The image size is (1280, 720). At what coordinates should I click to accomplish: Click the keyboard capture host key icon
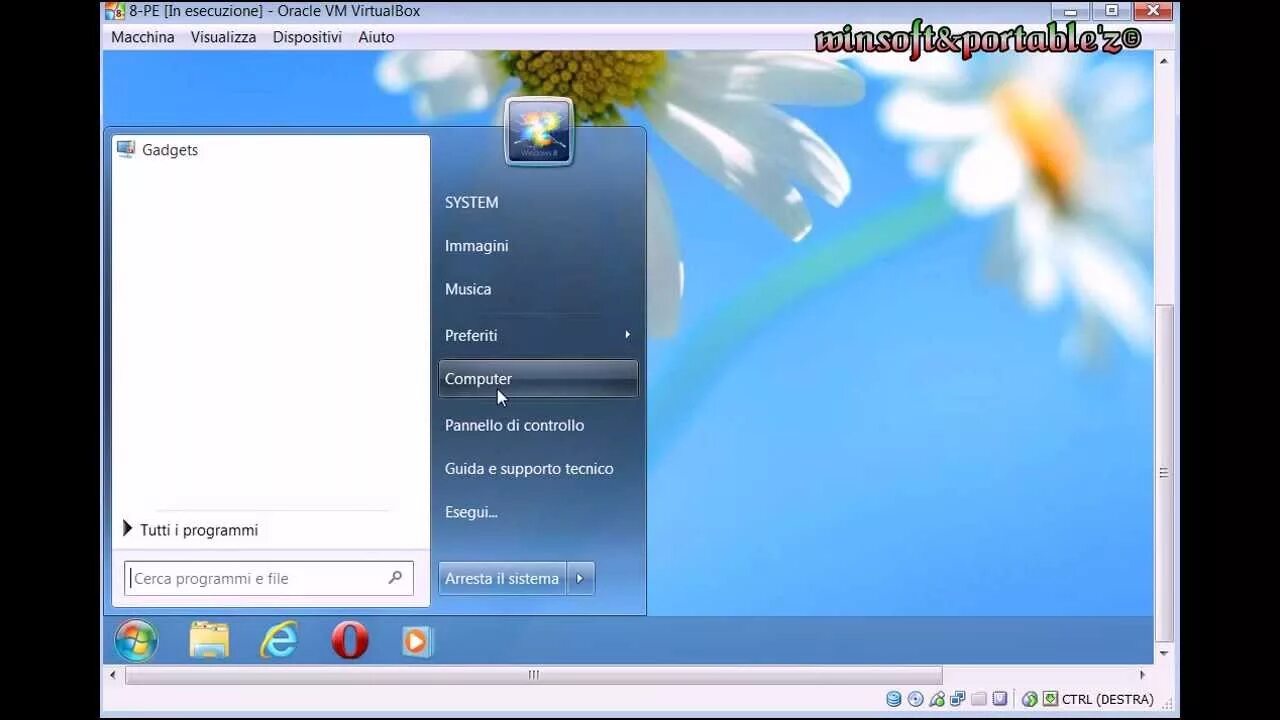click(1050, 698)
